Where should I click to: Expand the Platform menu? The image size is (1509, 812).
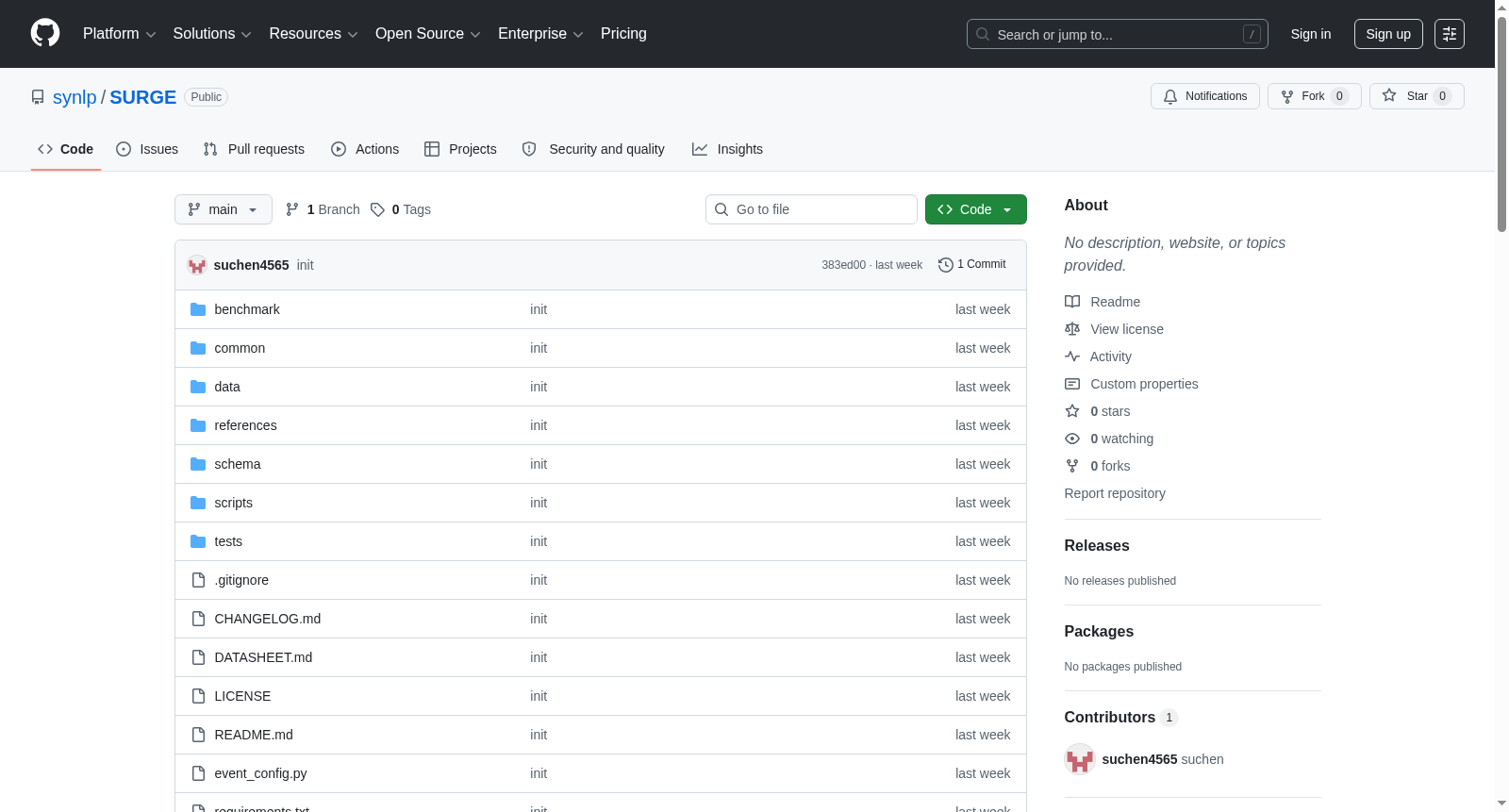pyautogui.click(x=120, y=34)
